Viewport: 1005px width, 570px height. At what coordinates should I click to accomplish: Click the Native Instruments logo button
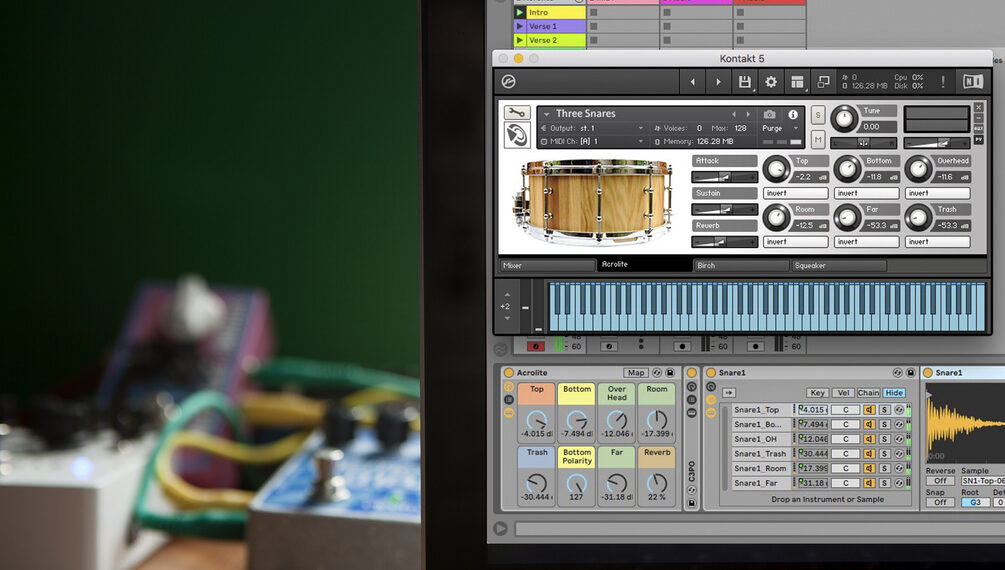tap(972, 82)
